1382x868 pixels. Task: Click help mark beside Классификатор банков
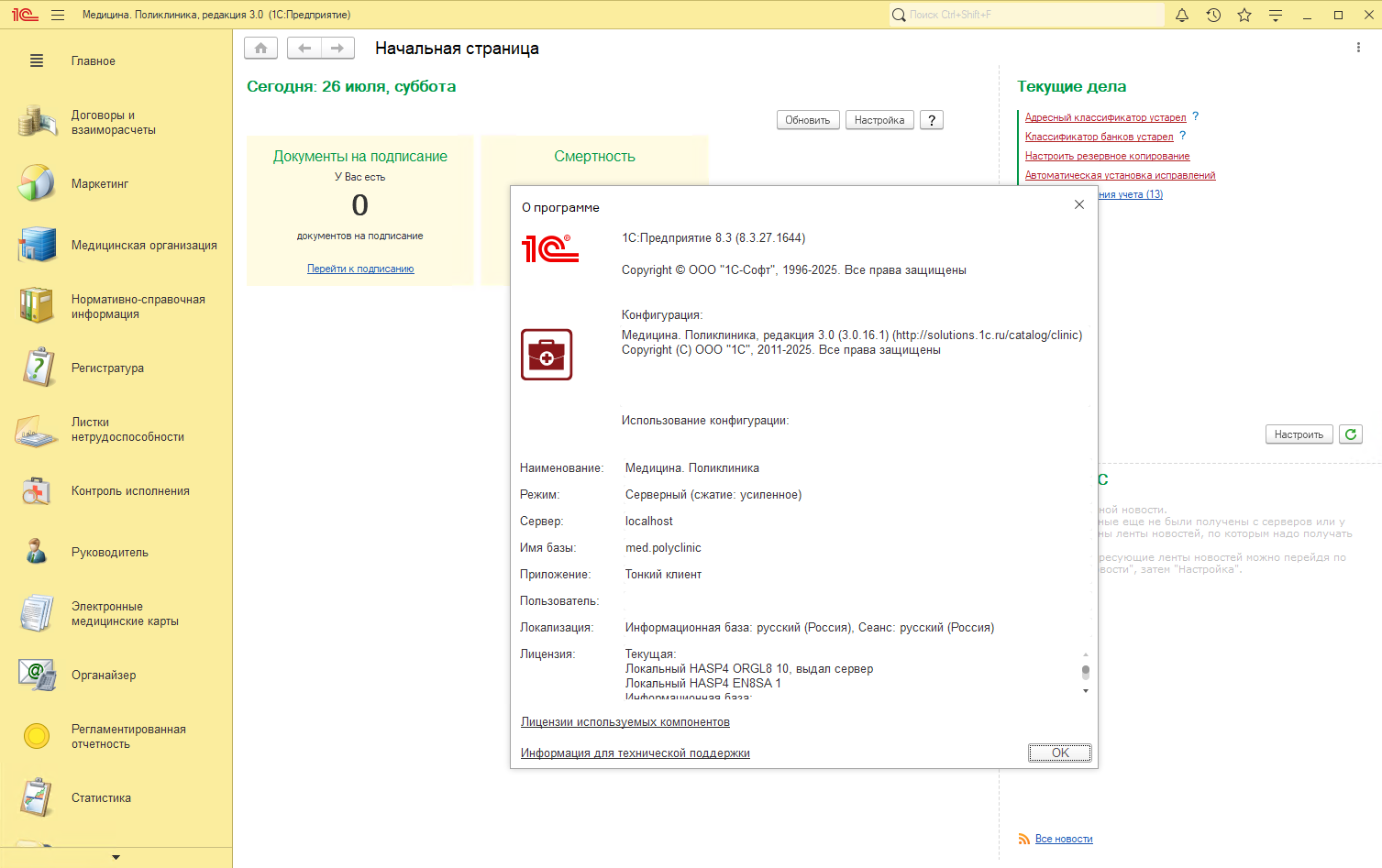coord(1182,136)
